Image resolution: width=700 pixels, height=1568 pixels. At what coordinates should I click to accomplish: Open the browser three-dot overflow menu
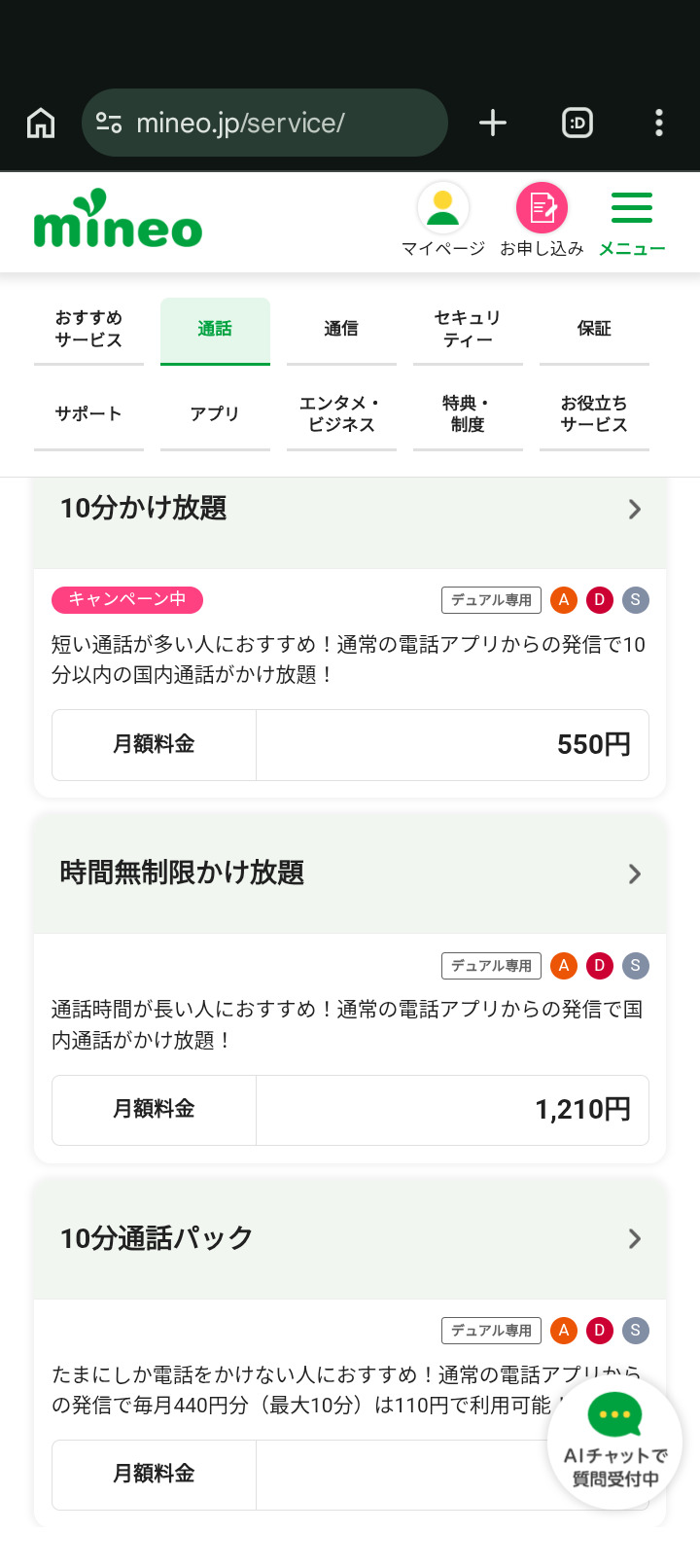coord(659,123)
